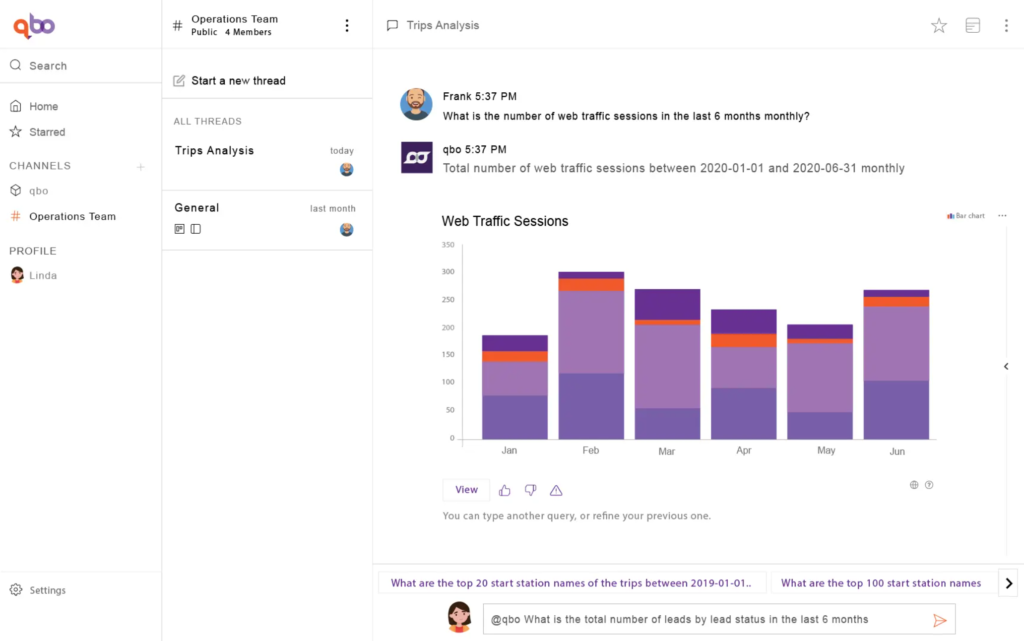Screen dimensions: 1024x641
Task: Click the orange segment of Feb bar
Action: point(591,285)
